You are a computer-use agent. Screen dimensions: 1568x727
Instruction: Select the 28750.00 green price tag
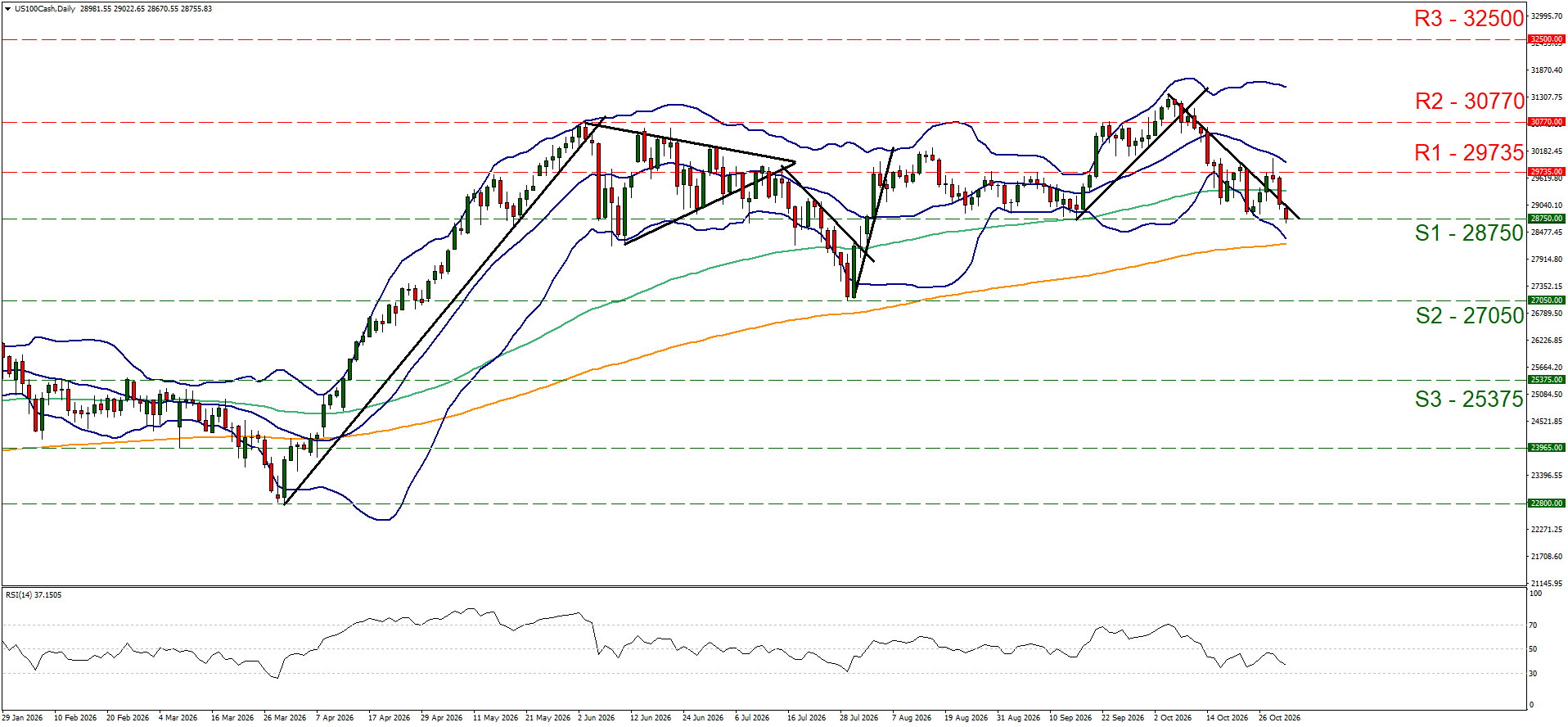click(x=1547, y=219)
